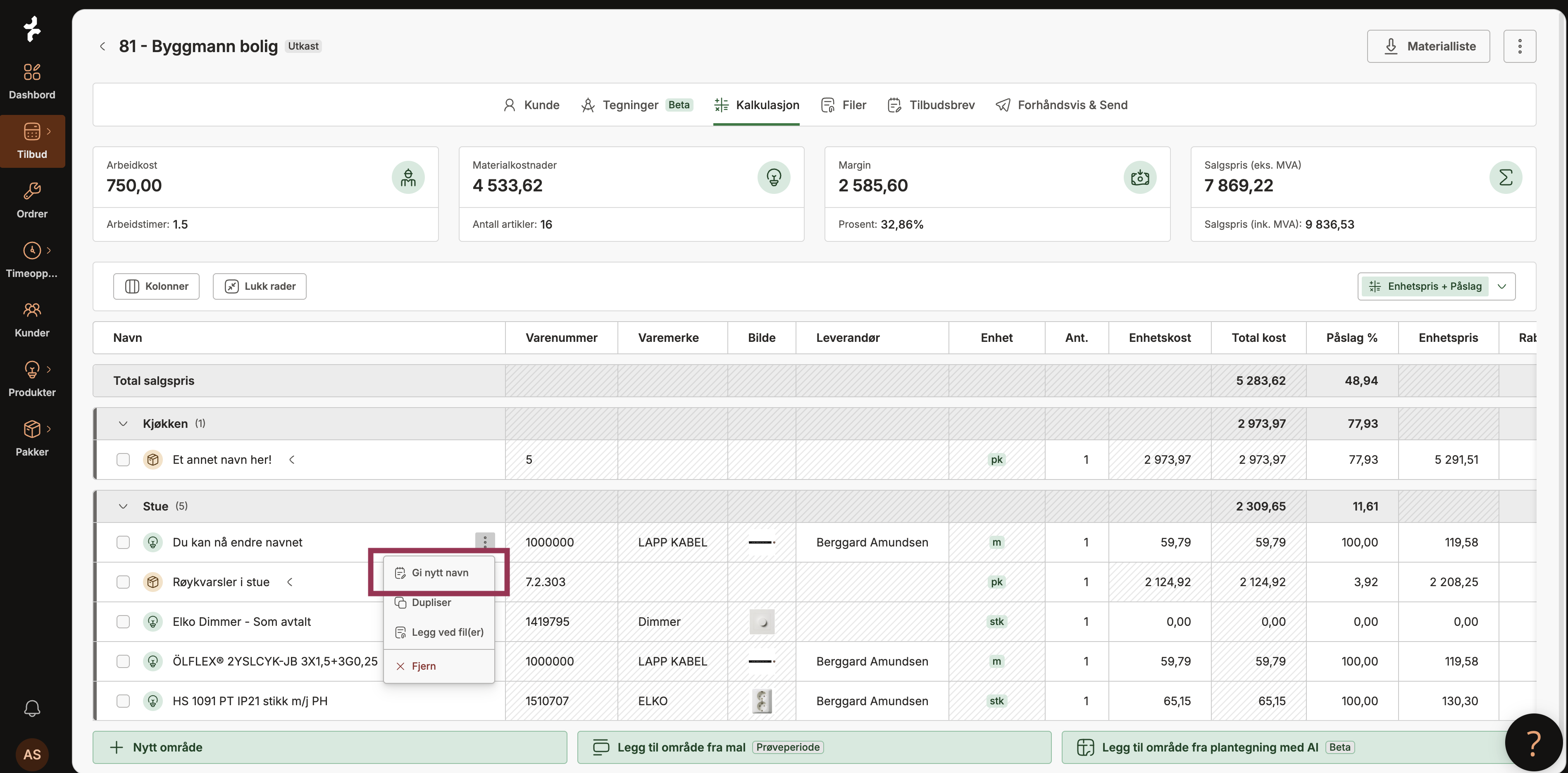Select 'Legg ved fil(er)' menu entry
The image size is (1568, 773).
pos(439,632)
